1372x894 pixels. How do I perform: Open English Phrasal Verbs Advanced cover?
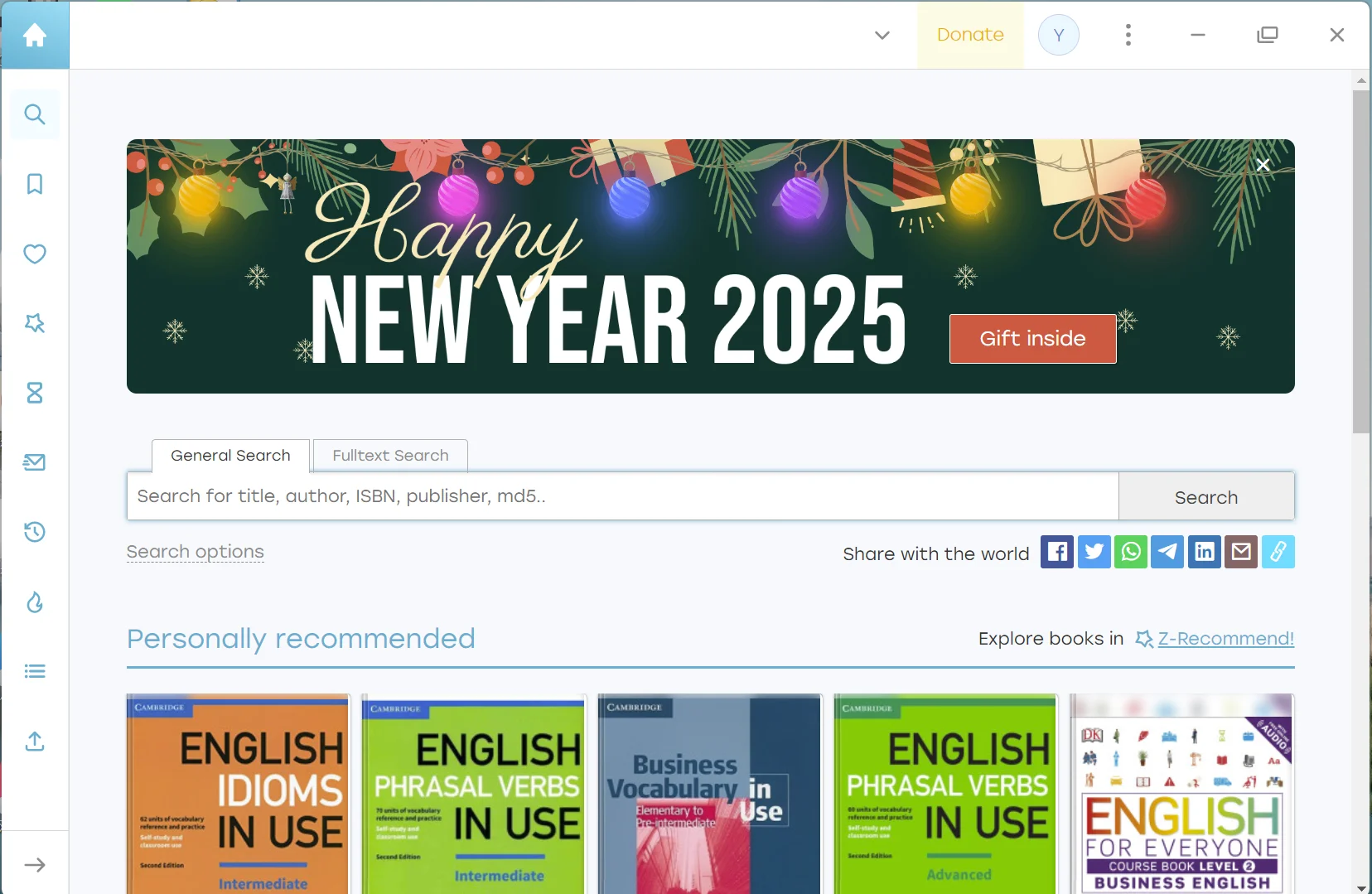[x=945, y=794]
